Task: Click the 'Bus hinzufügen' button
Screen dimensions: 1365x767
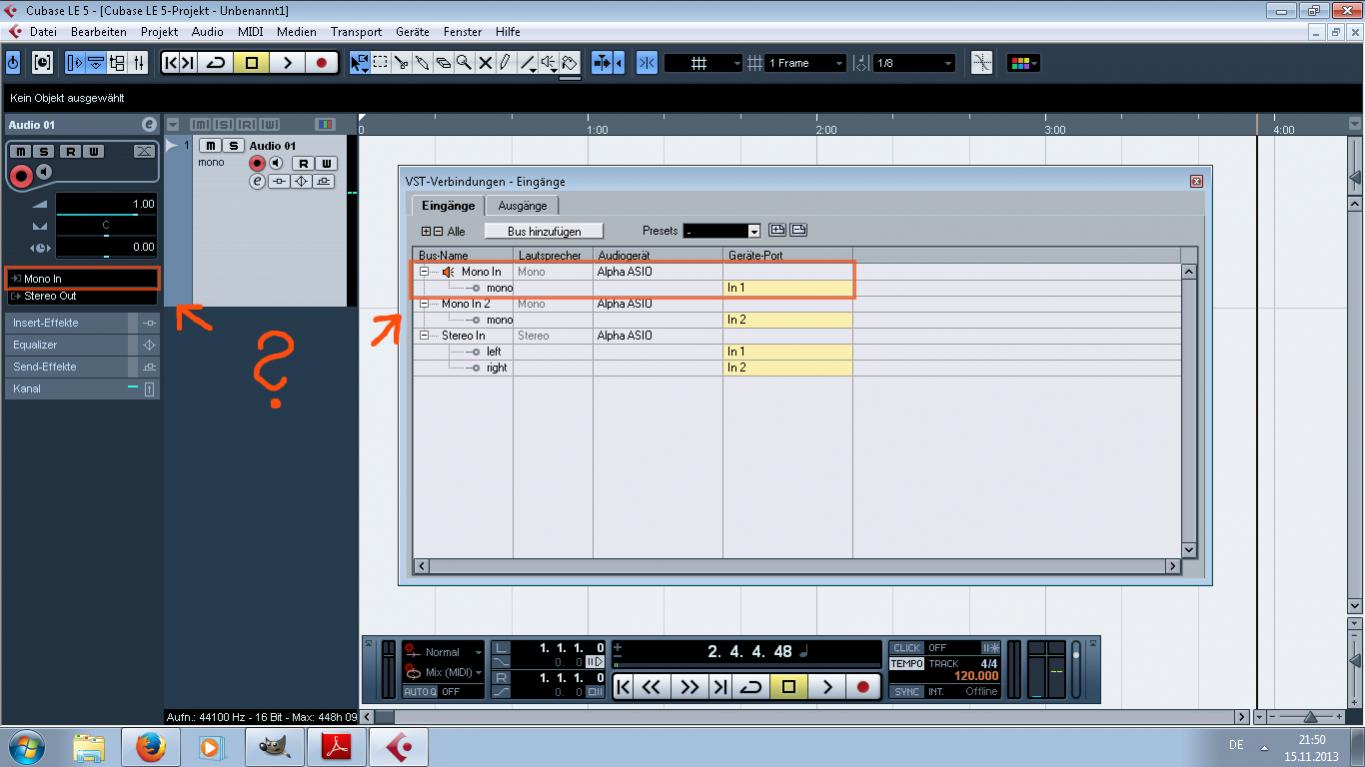Action: click(544, 231)
